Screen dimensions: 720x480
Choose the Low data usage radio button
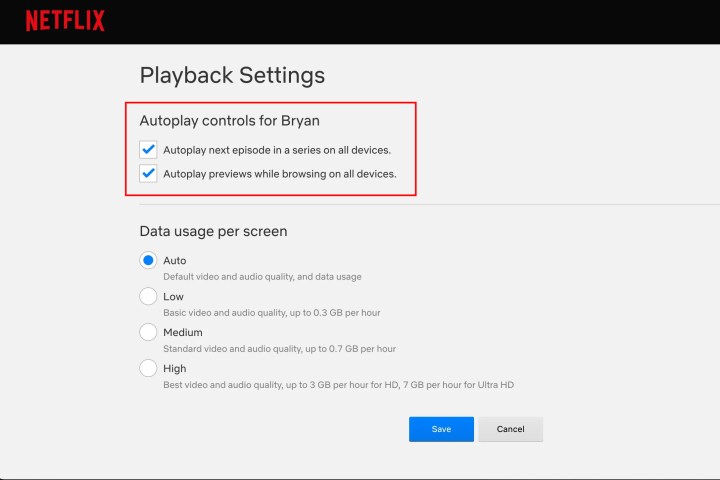pyautogui.click(x=148, y=296)
